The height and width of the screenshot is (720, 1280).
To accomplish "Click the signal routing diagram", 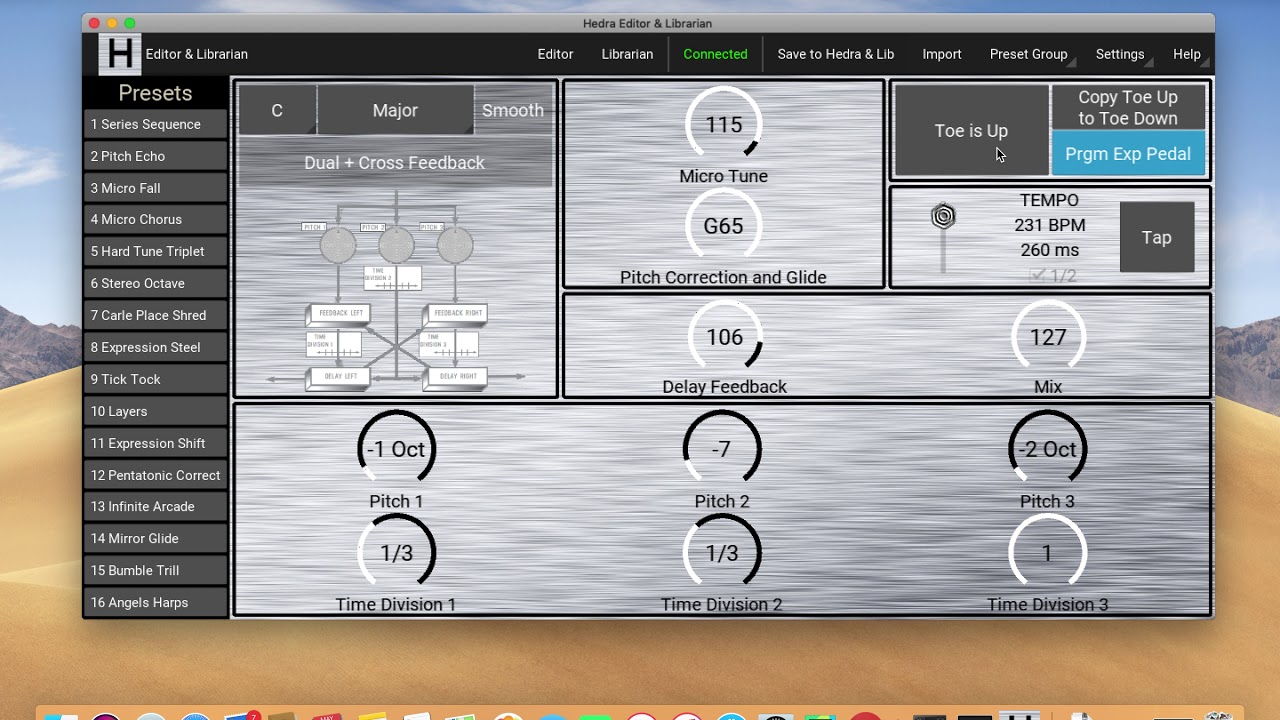I will tap(397, 290).
